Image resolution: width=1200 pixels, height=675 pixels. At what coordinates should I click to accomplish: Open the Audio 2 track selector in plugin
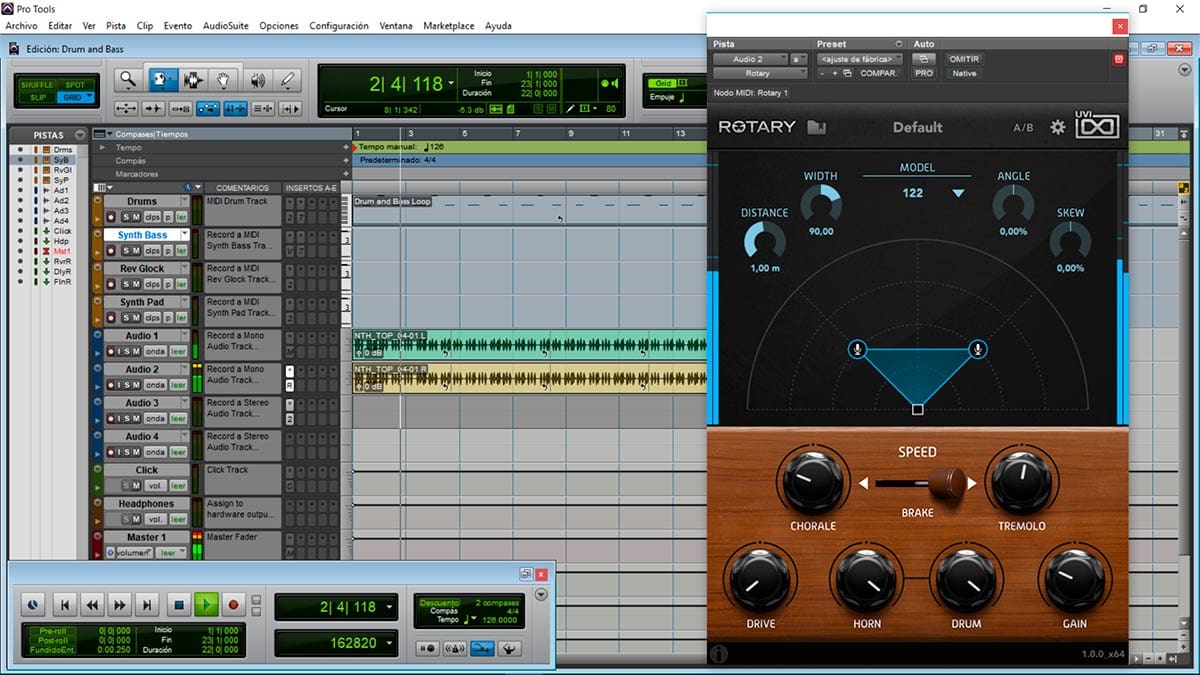click(750, 59)
